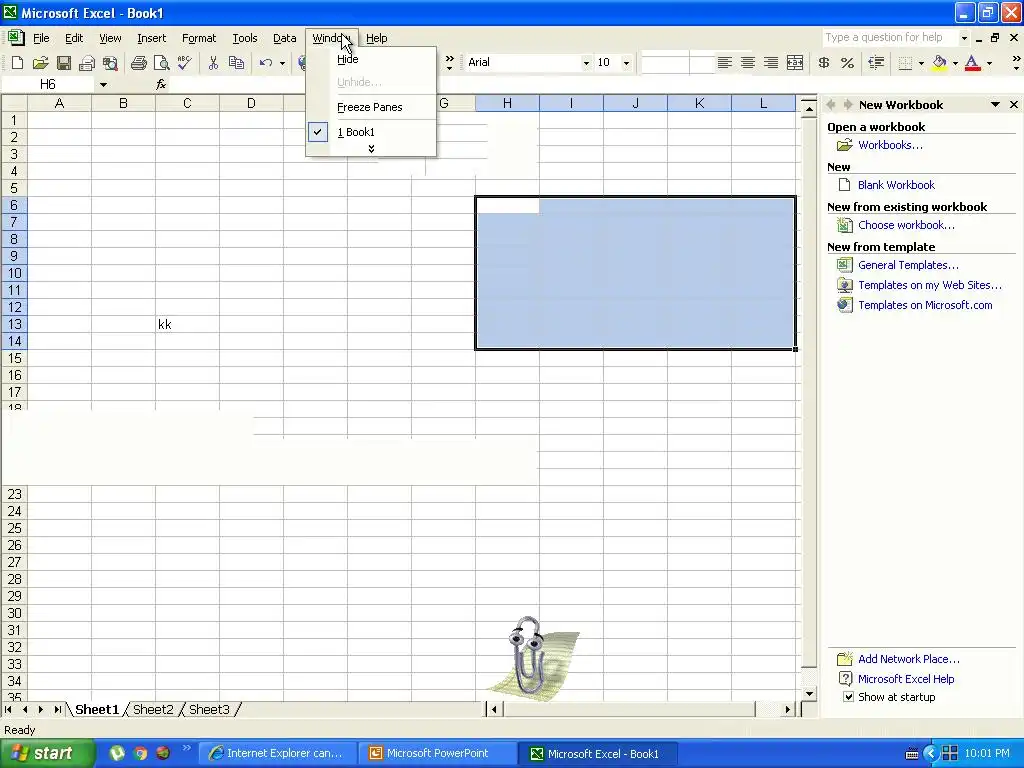Apply Currency Style dollar icon
Image resolution: width=1024 pixels, height=768 pixels.
pyautogui.click(x=824, y=63)
